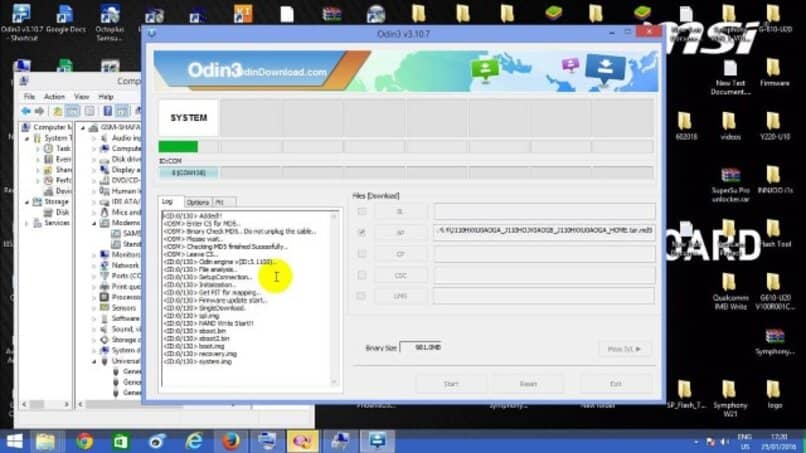
Task: Open the SuperSu Pro unlocker.rar archive
Action: 730,185
